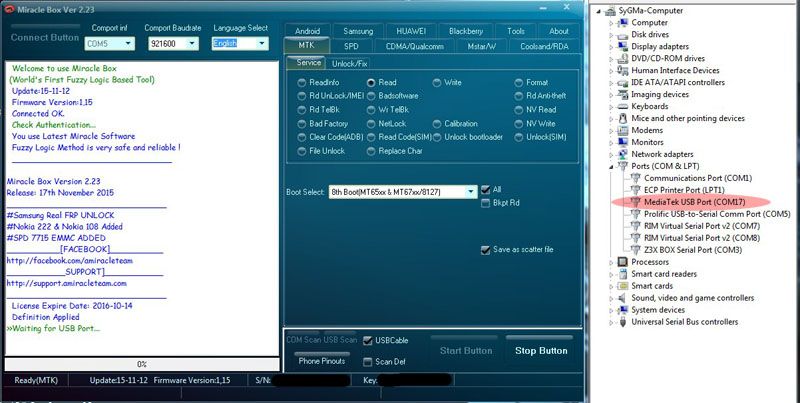
Task: Click the Sound, video and game controllers icon
Action: (x=622, y=298)
